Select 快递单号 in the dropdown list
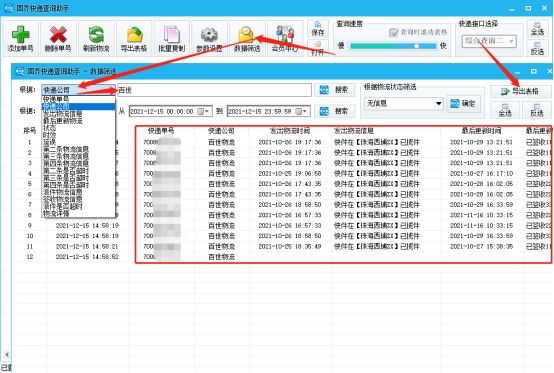Image resolution: width=554 pixels, height=373 pixels. coord(78,99)
